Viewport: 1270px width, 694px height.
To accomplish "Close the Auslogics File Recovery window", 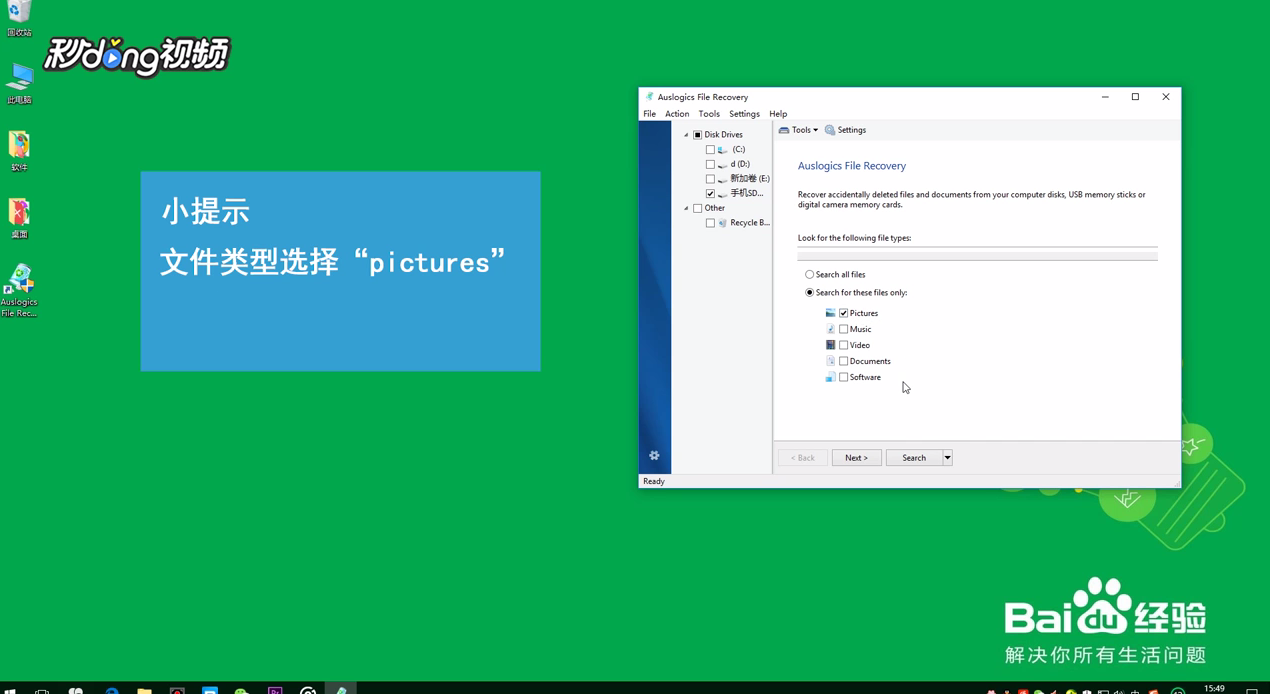I will point(1166,97).
